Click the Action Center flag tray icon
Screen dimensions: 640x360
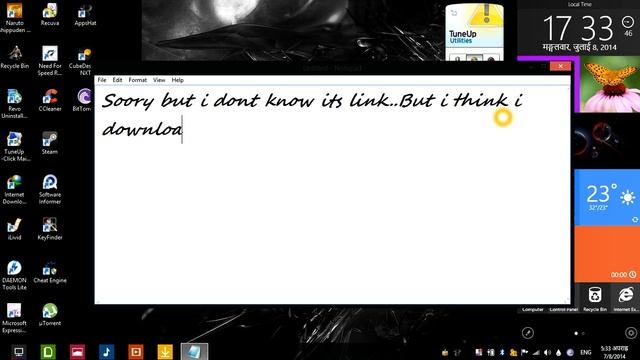(x=524, y=352)
